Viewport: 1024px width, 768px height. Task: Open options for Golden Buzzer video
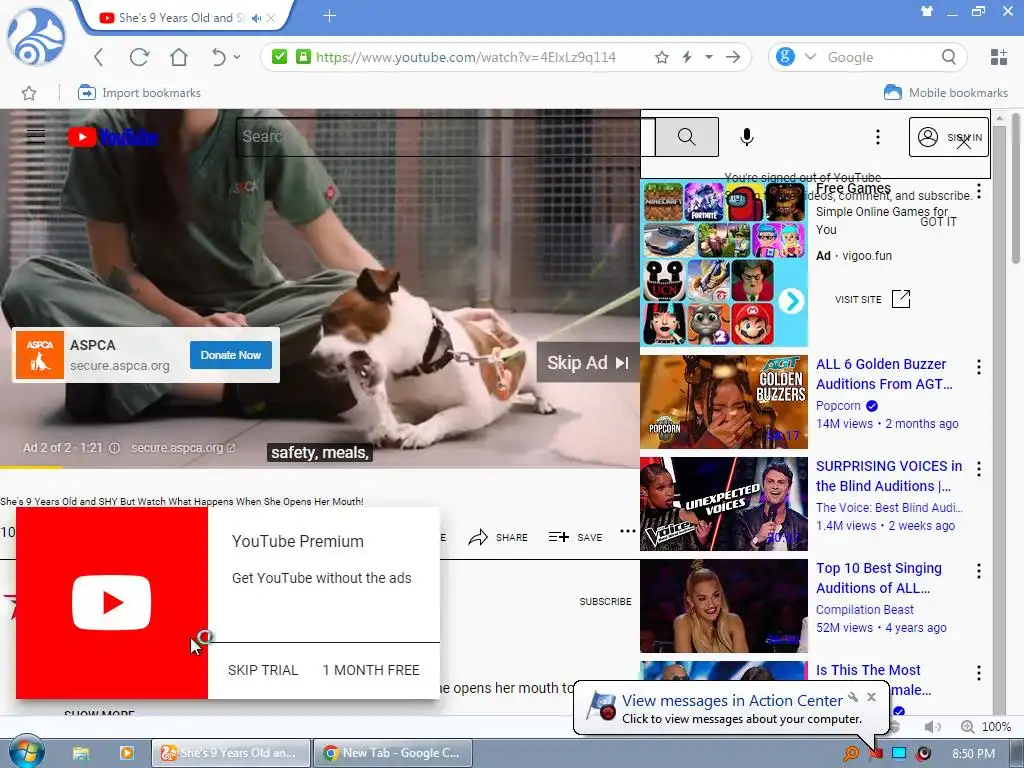pyautogui.click(x=979, y=367)
